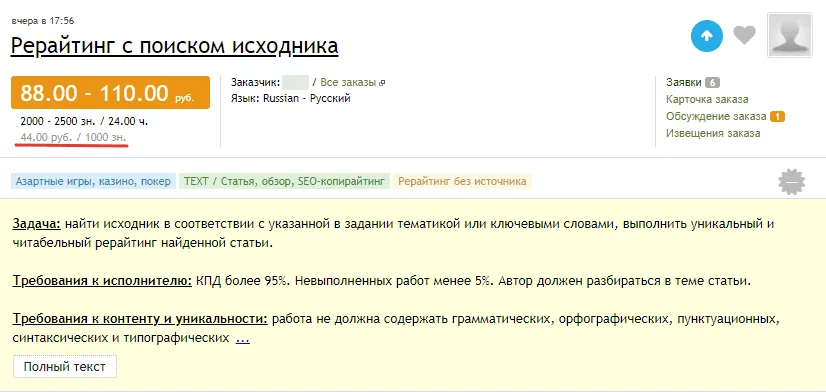
Task: Open Обсуждение заказа link
Action: [716, 116]
